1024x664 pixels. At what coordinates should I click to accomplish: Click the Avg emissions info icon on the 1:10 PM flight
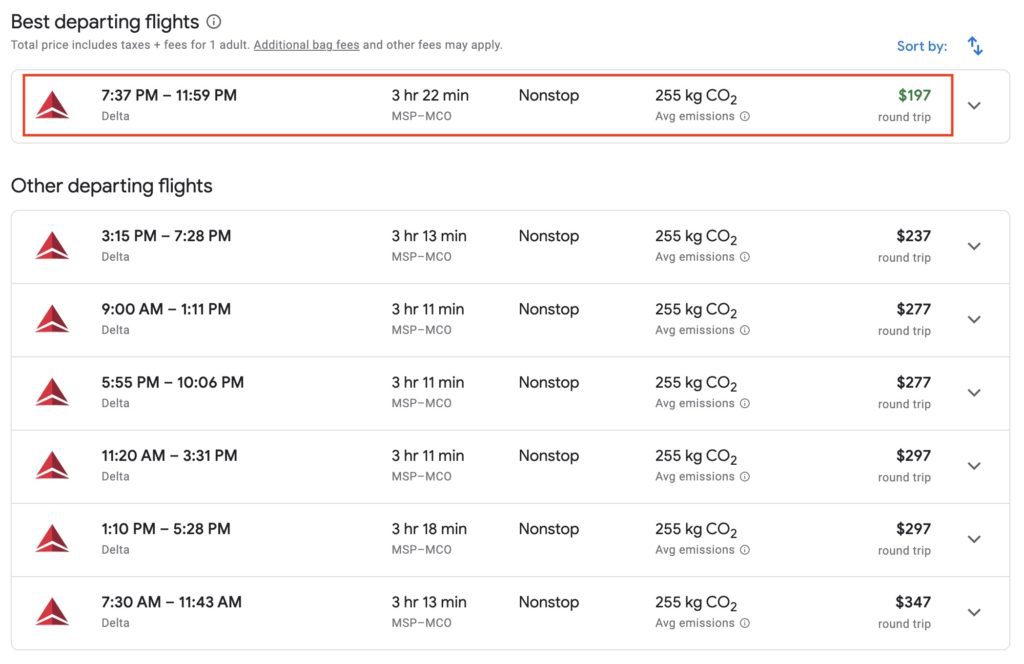[745, 551]
